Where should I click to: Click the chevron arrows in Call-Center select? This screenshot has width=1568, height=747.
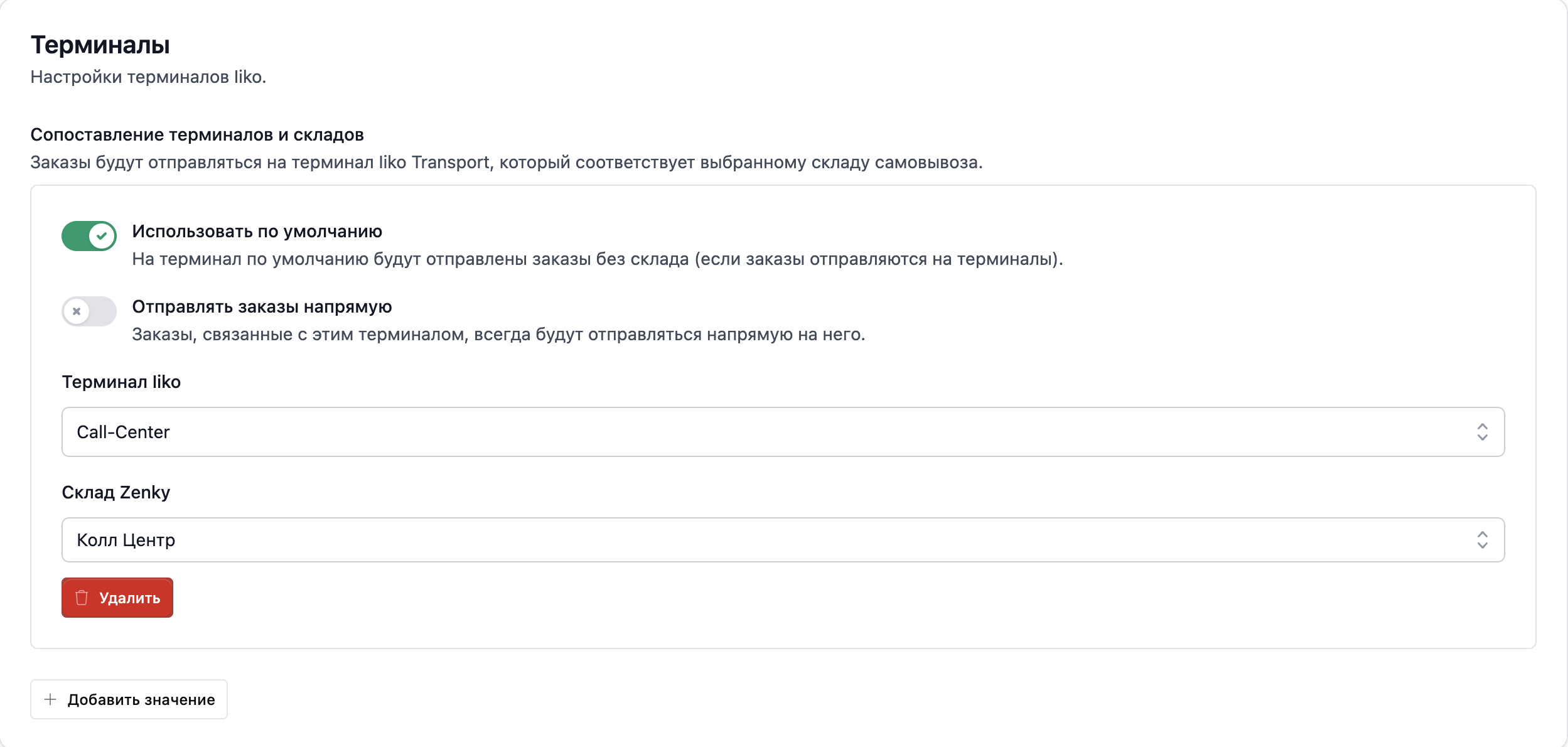(x=1482, y=432)
